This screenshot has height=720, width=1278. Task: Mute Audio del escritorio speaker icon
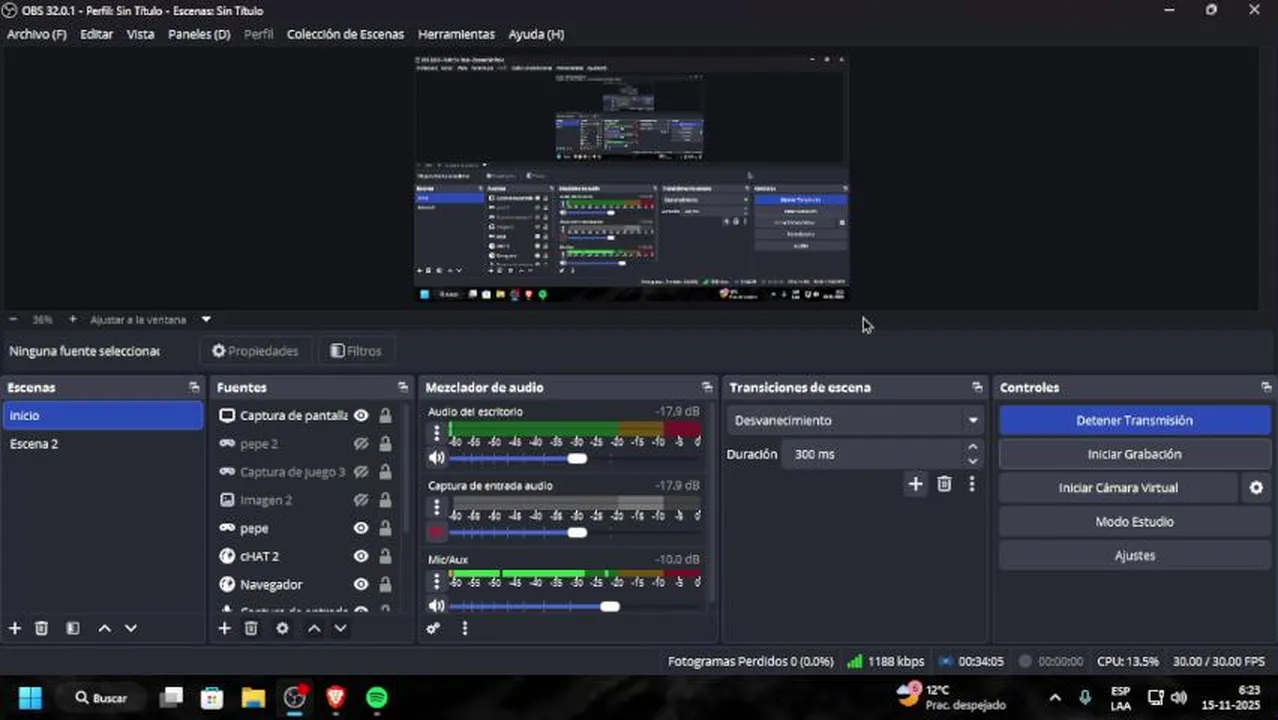coord(436,458)
